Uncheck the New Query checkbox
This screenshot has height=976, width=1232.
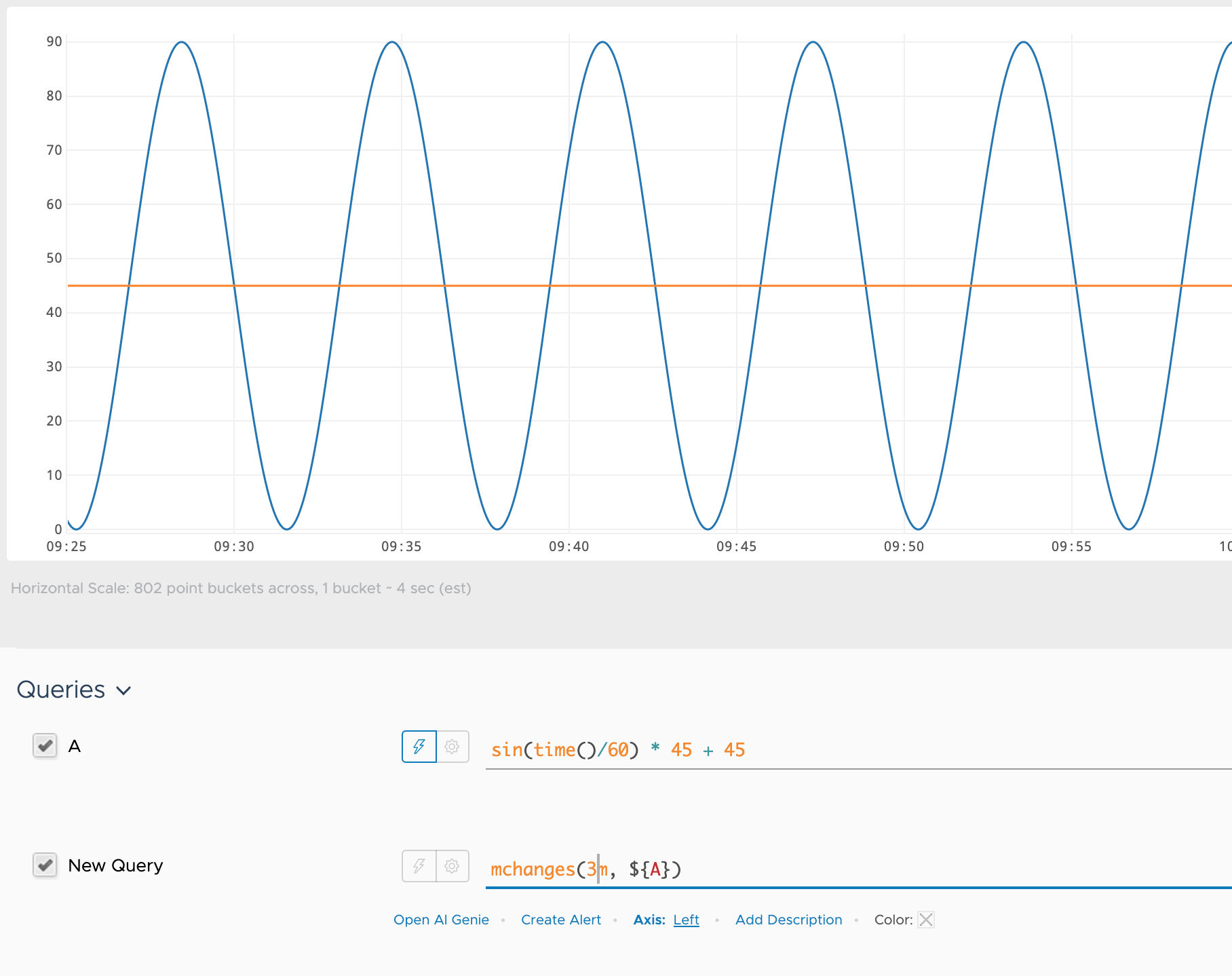coord(45,865)
